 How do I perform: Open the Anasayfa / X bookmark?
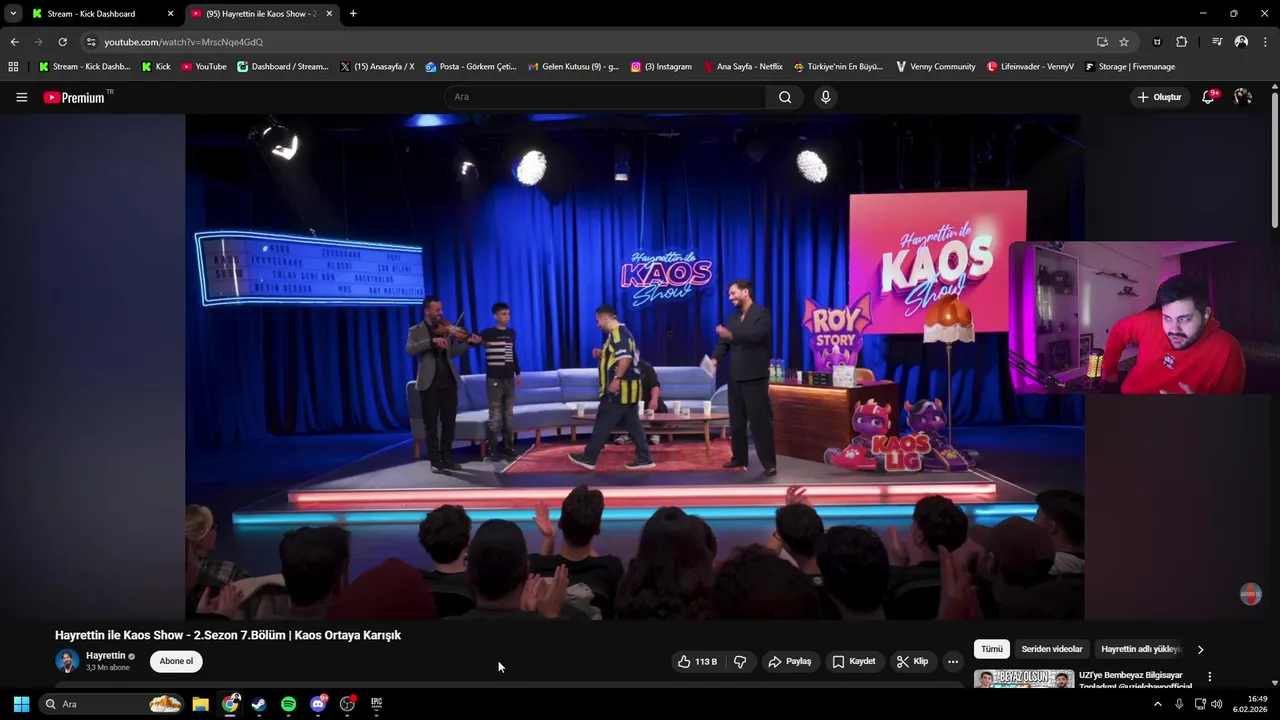(x=377, y=67)
